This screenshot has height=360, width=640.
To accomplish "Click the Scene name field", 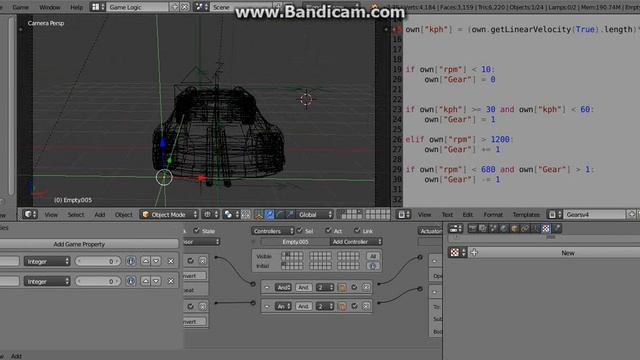I will point(241,7).
